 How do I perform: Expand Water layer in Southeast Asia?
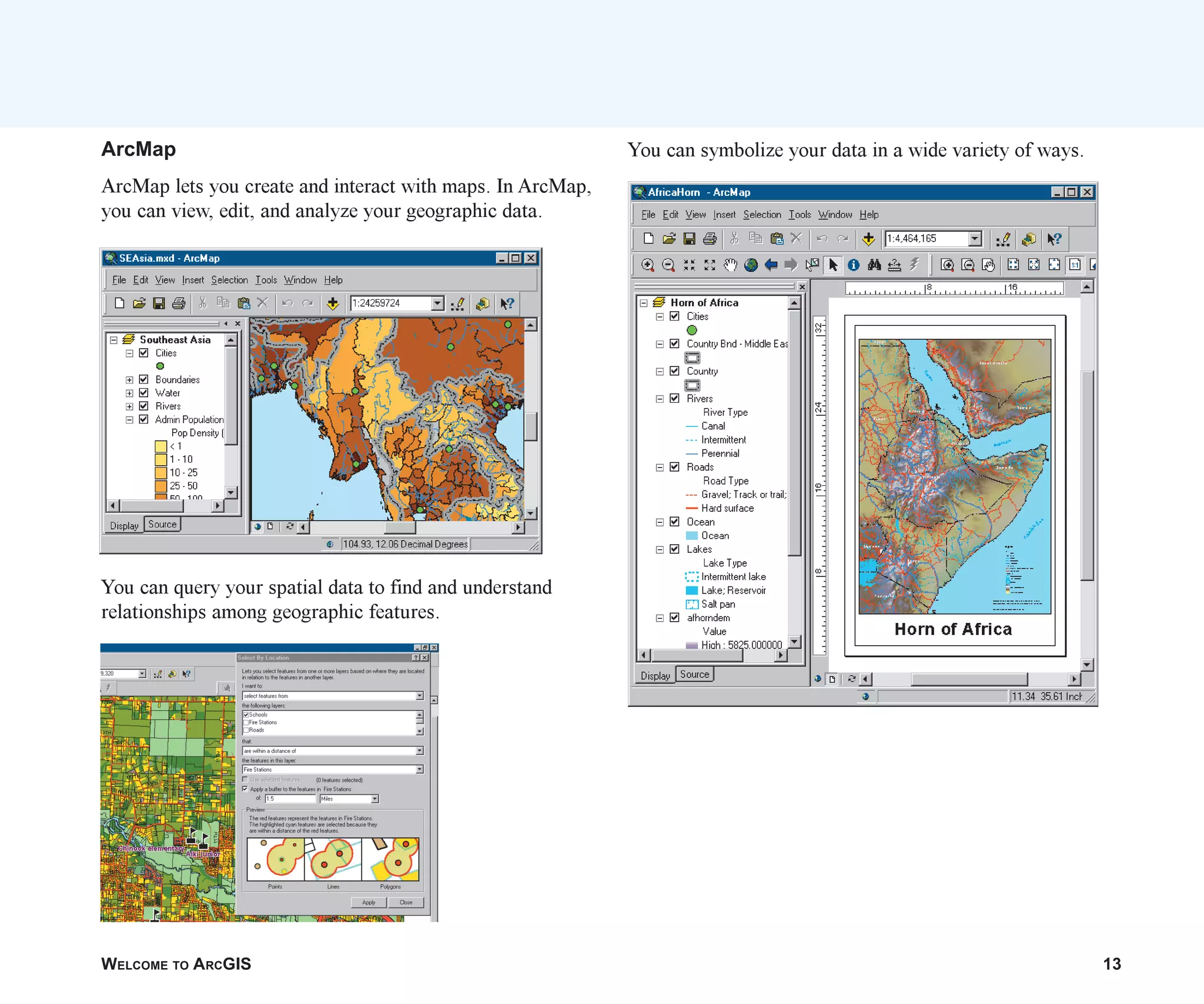[129, 393]
